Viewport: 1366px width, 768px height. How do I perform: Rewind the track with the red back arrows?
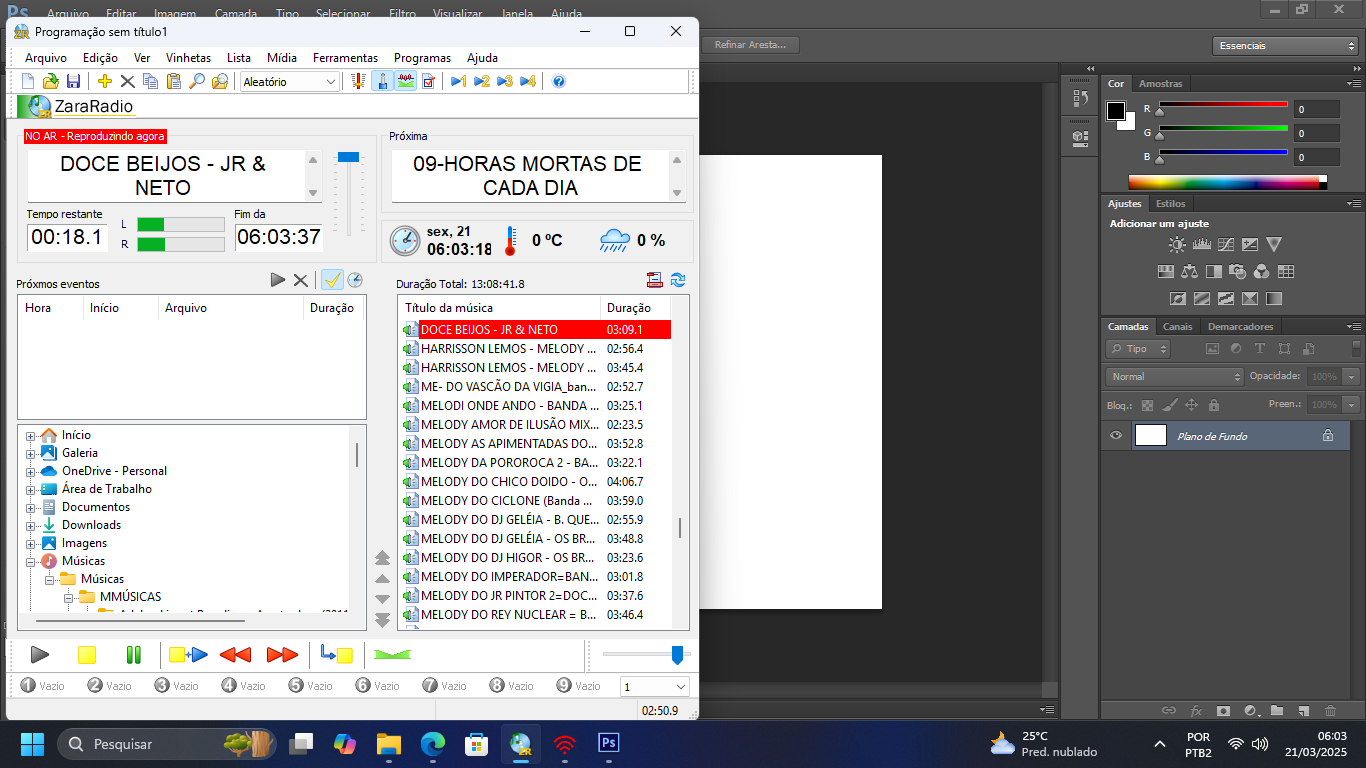[x=235, y=655]
